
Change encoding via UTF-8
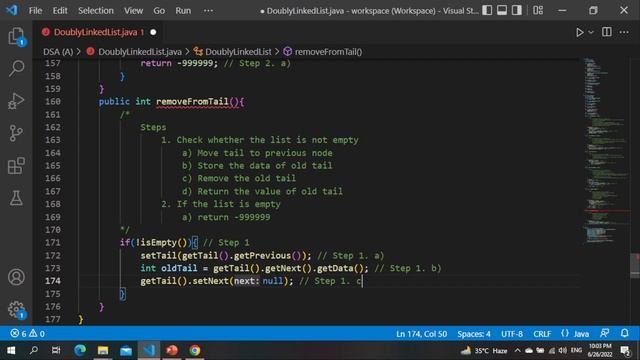tap(512, 334)
